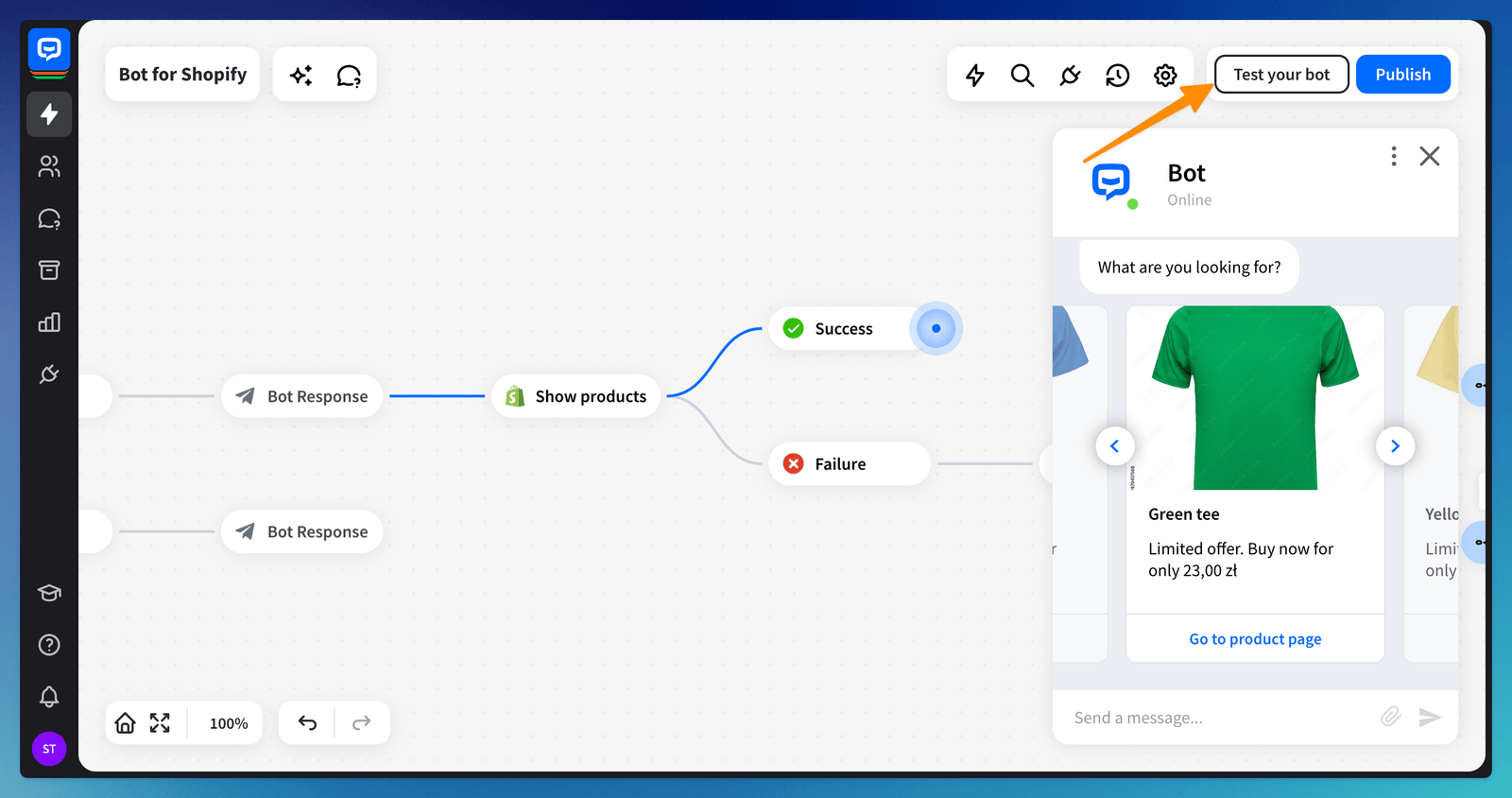Image resolution: width=1512 pixels, height=798 pixels.
Task: Click the Green tee product image
Action: 1255,397
